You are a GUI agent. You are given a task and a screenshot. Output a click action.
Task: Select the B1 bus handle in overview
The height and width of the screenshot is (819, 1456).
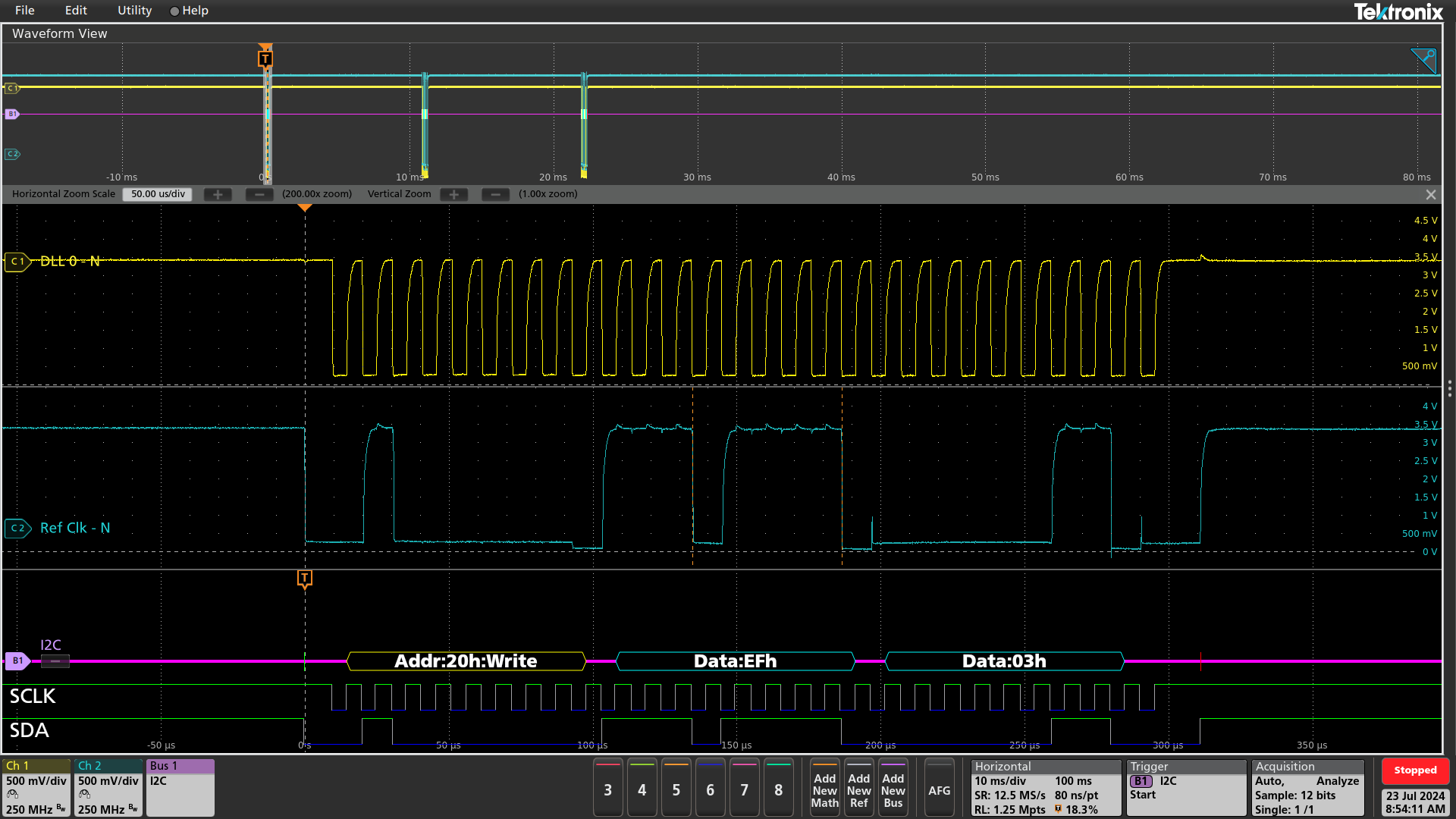[x=12, y=115]
